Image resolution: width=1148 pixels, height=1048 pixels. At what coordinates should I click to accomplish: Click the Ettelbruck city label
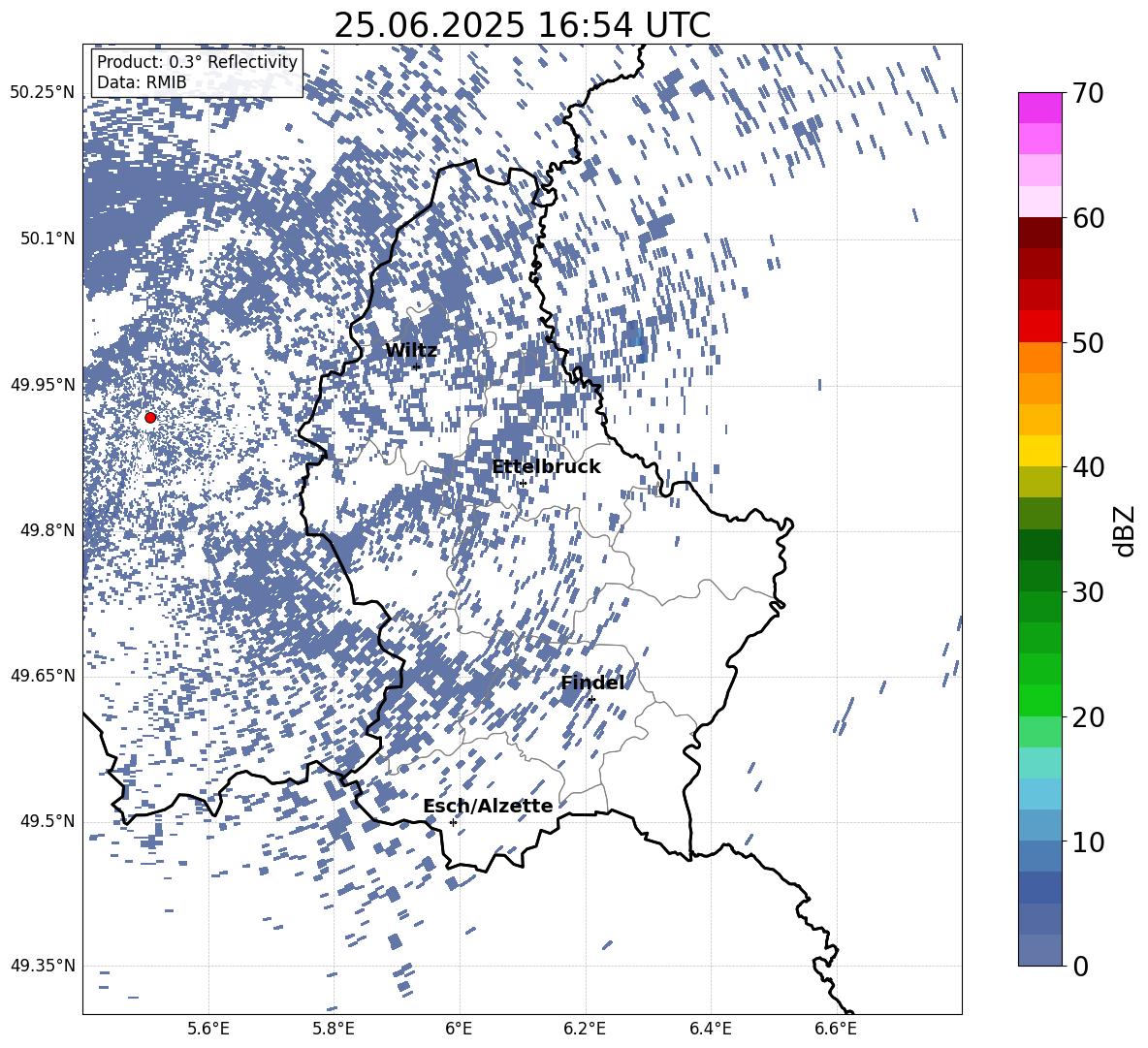pos(546,467)
